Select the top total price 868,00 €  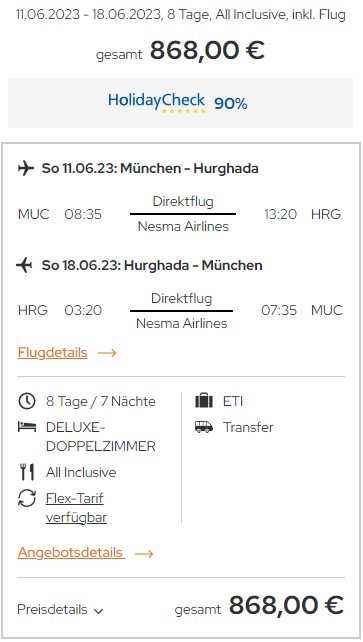tap(207, 50)
